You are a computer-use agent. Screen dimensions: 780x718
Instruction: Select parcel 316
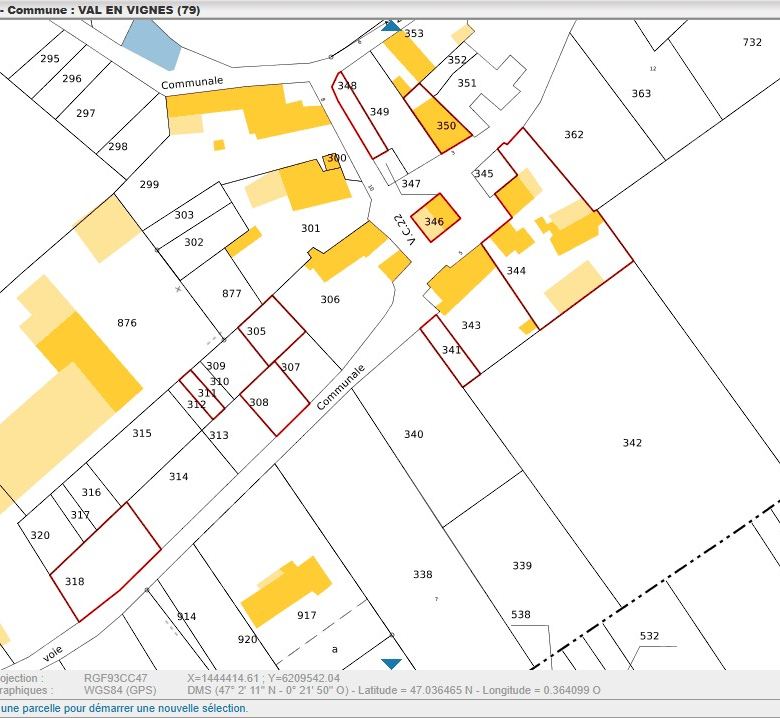pos(91,493)
